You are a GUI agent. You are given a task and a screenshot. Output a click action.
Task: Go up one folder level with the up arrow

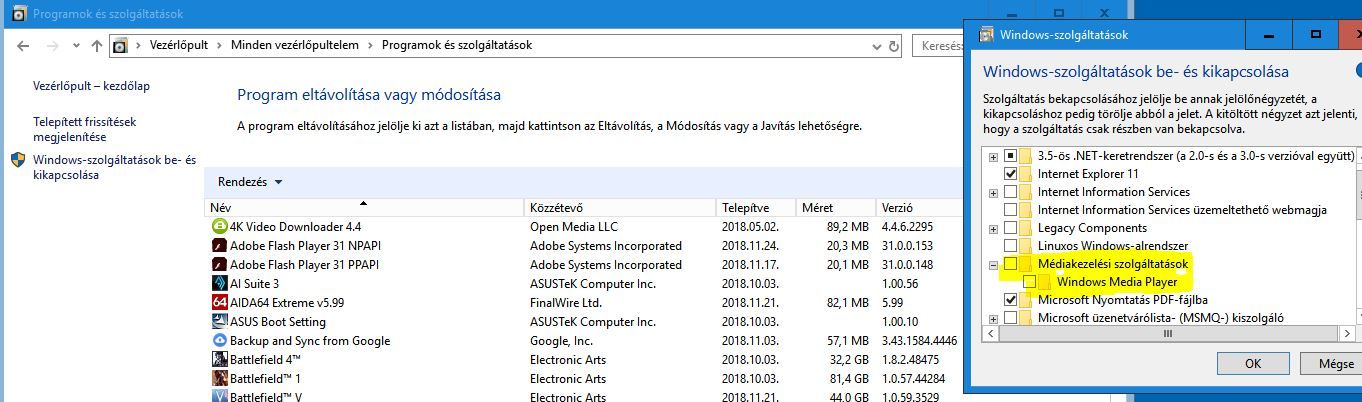(x=96, y=46)
